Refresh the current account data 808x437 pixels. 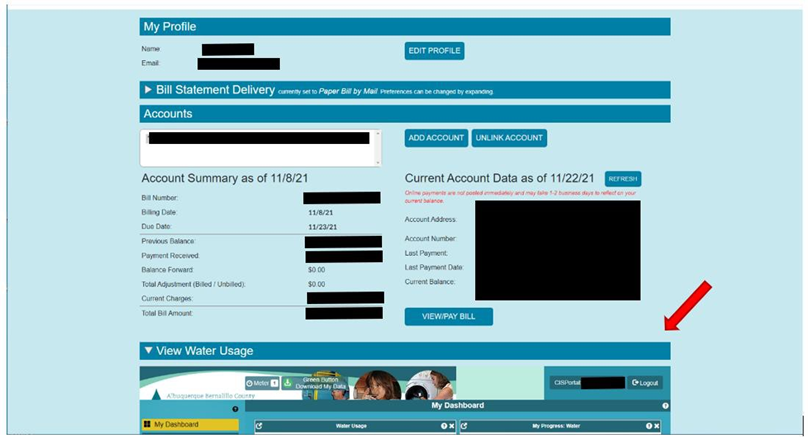point(622,178)
